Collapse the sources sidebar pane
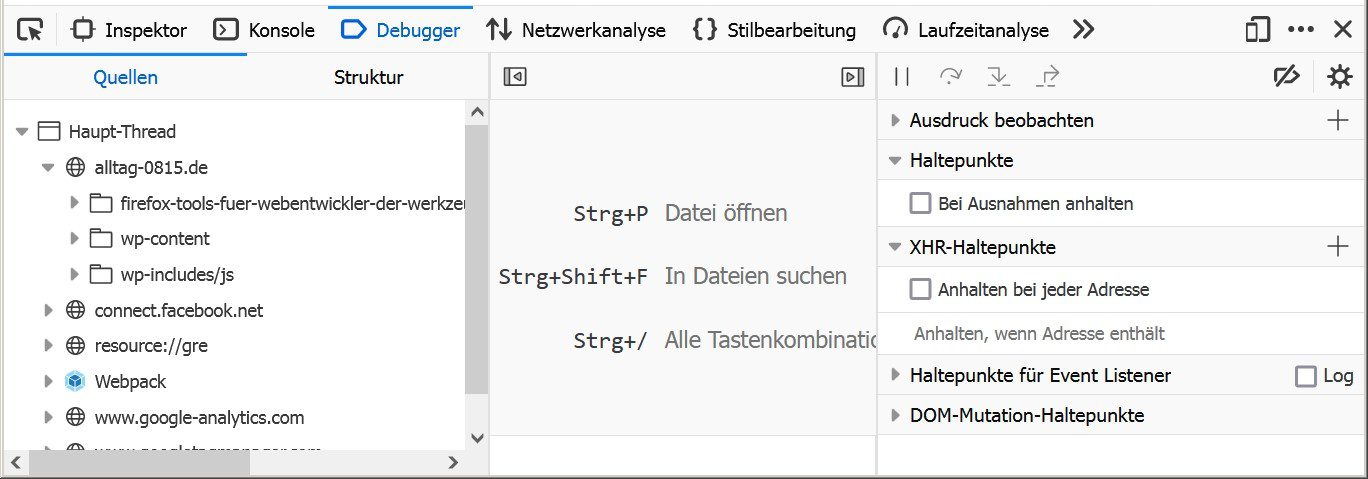This screenshot has height=479, width=1368. tap(515, 77)
